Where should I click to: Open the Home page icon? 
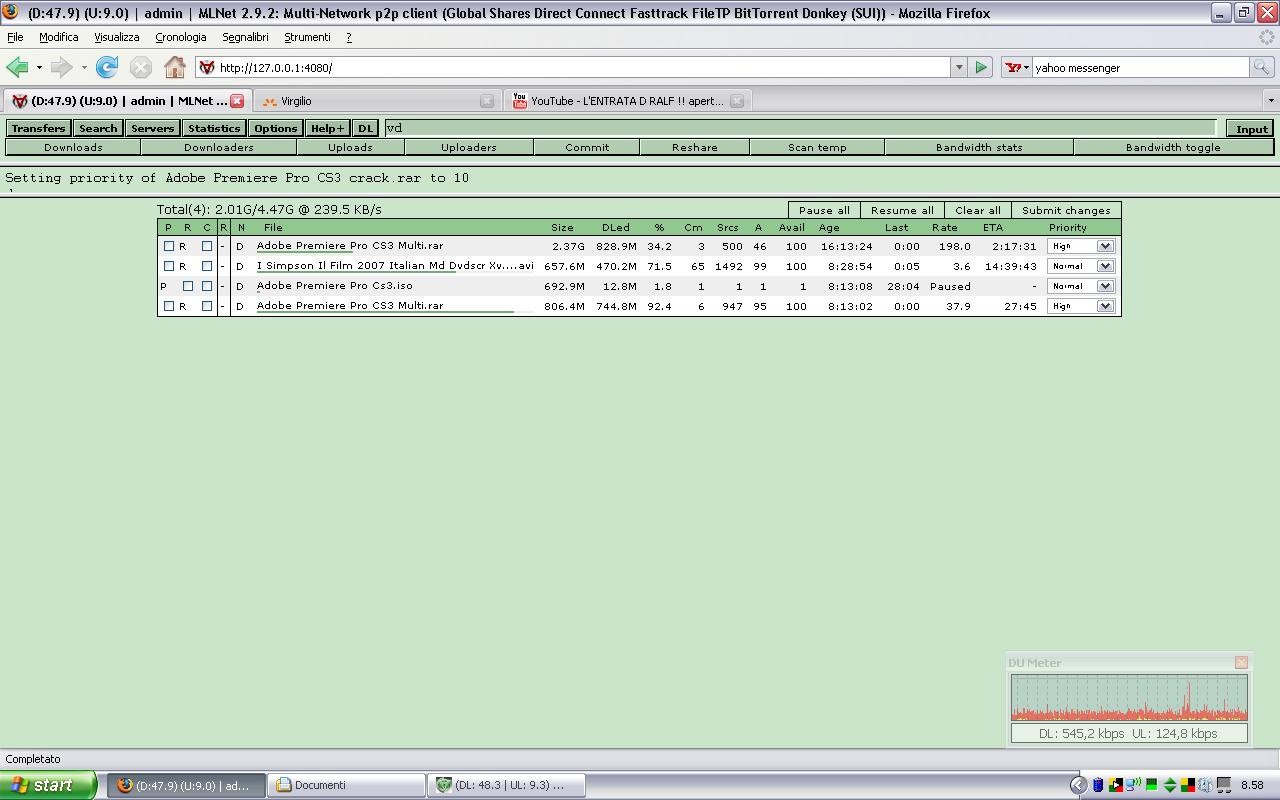(x=175, y=68)
